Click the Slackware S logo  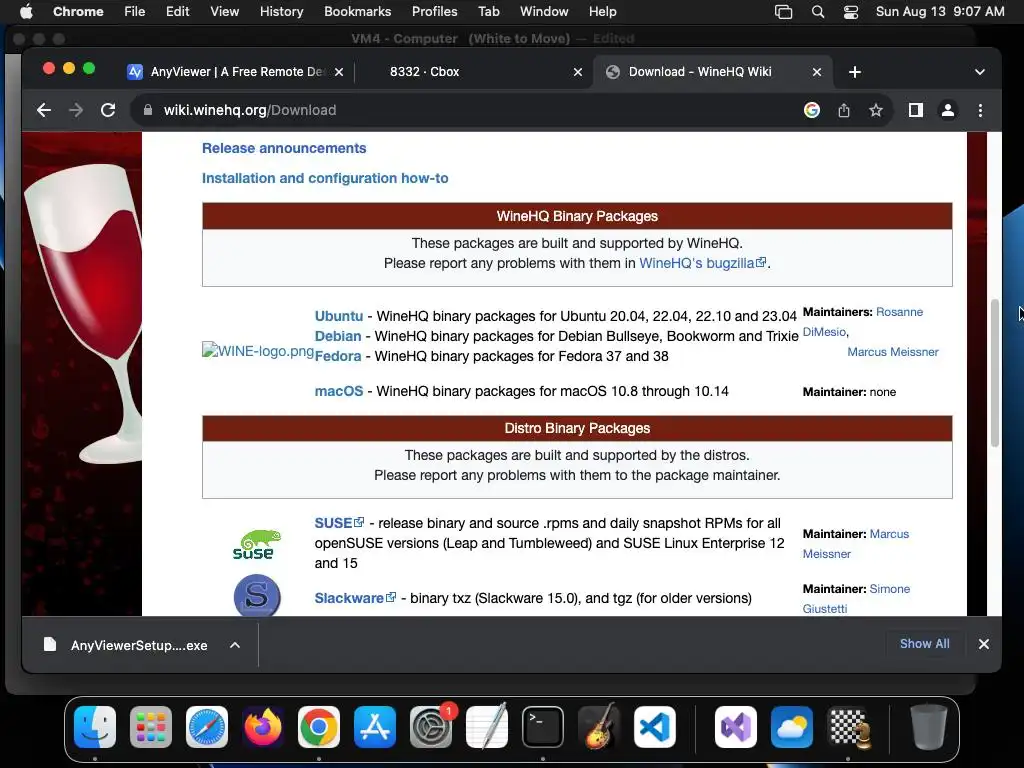257,595
